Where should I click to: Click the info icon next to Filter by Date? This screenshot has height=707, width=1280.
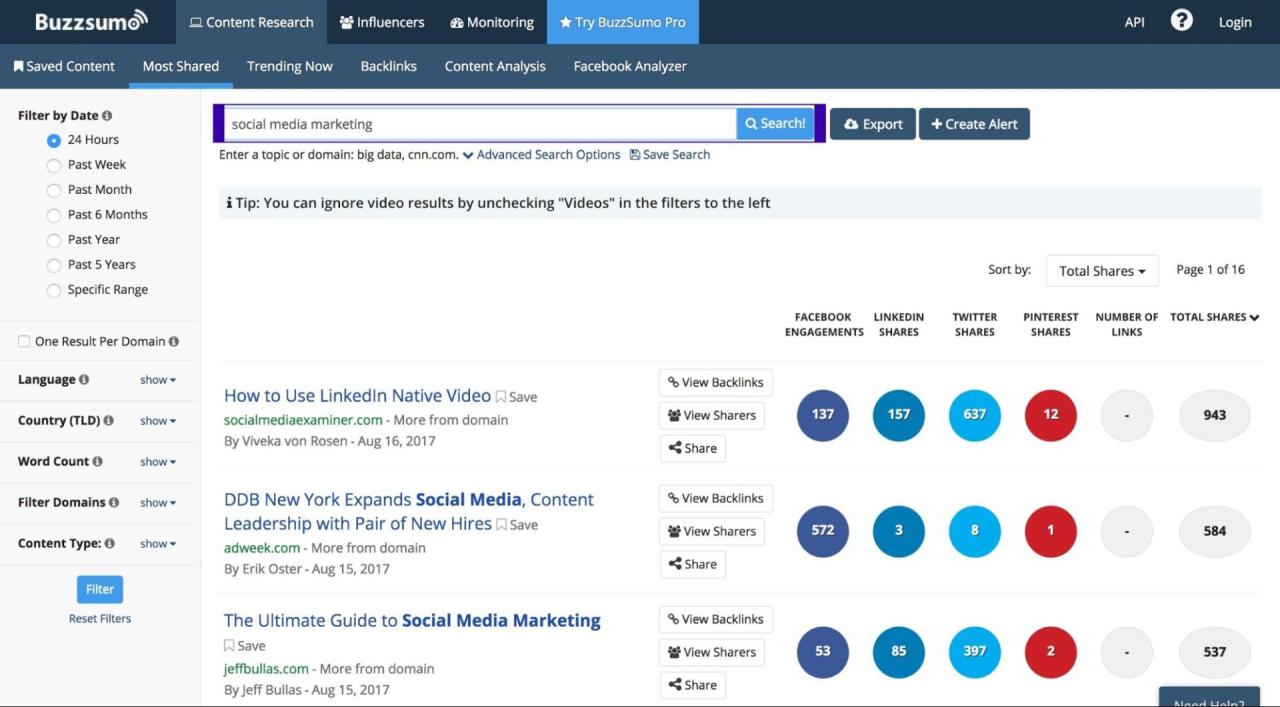[107, 116]
